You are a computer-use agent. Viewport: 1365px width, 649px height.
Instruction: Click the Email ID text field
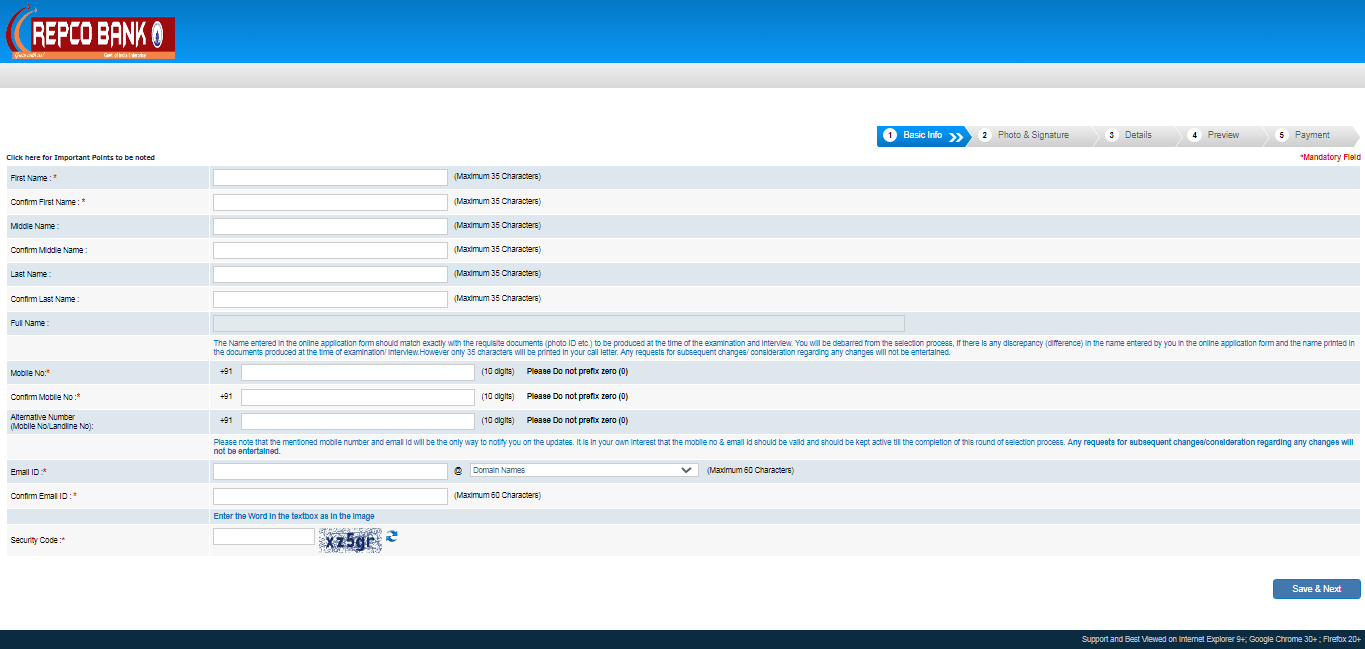(330, 471)
